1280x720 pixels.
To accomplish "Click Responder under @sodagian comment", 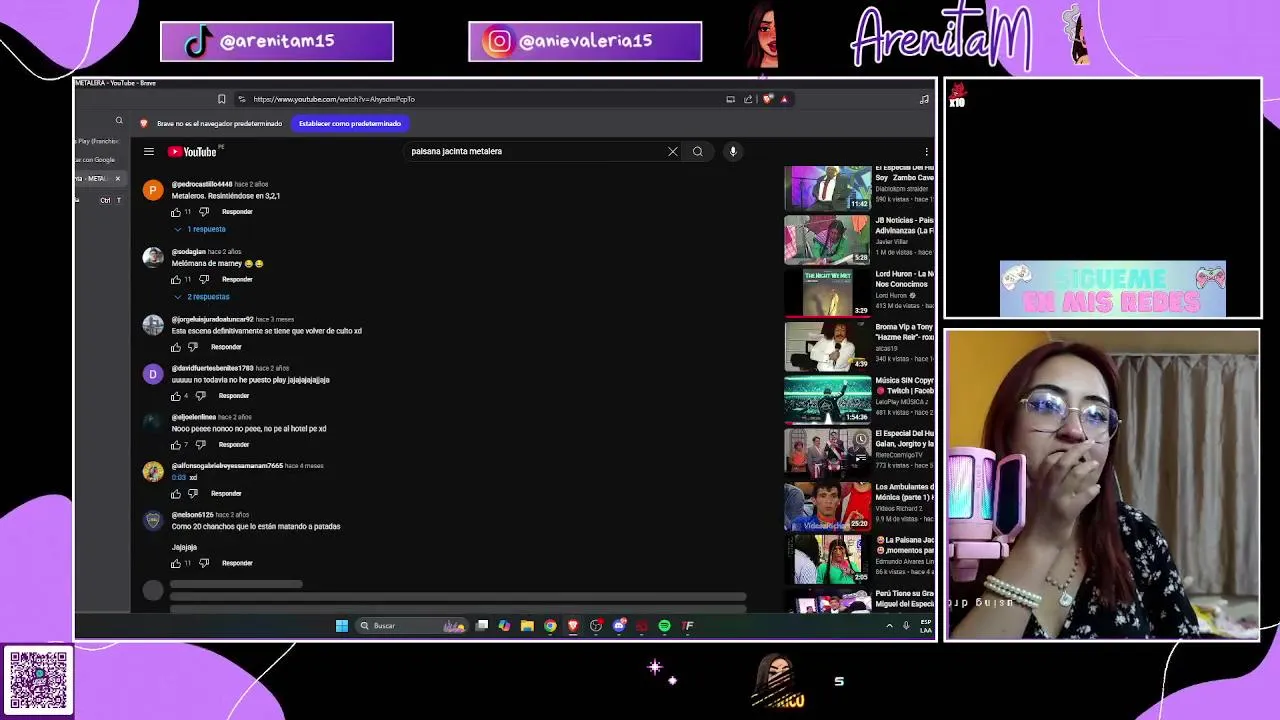I will (237, 279).
